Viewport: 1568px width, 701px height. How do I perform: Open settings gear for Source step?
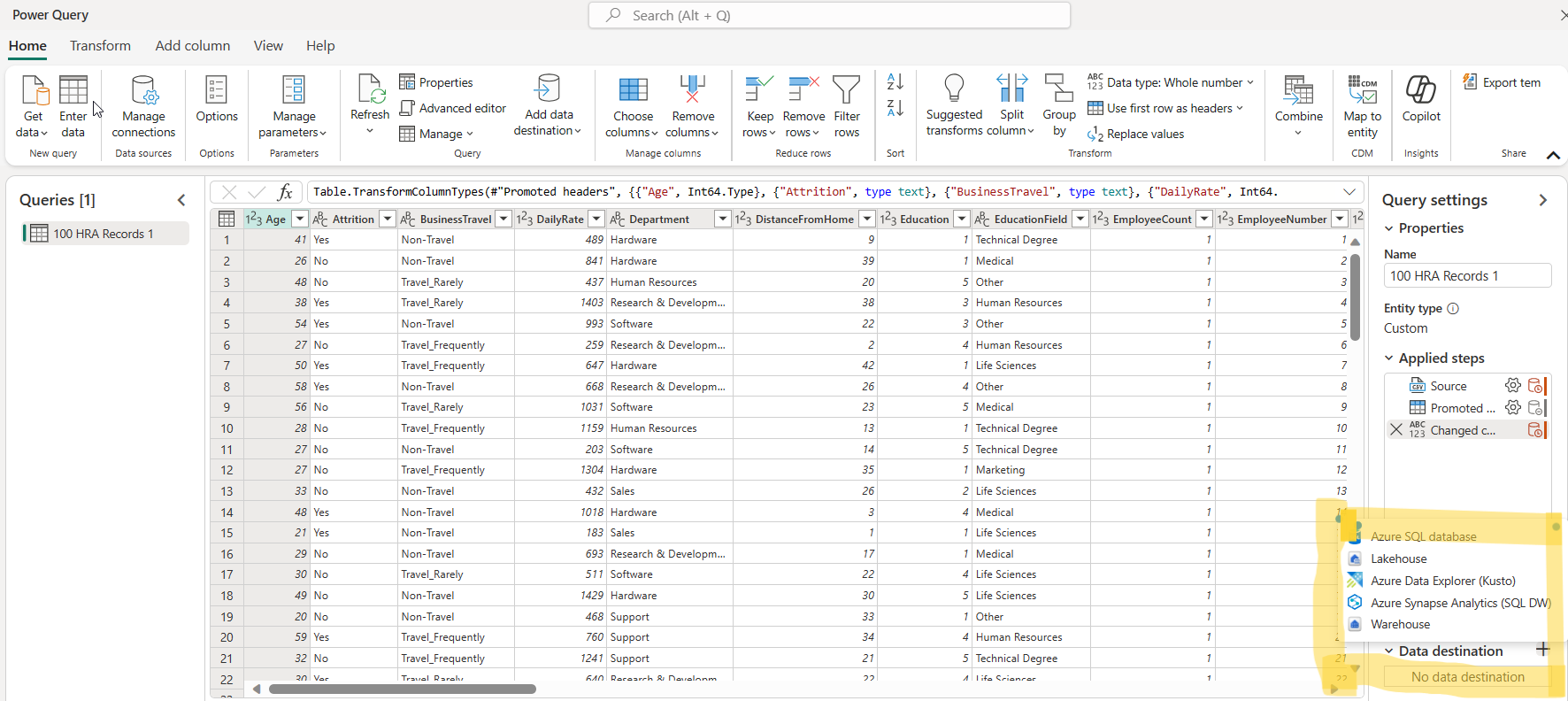(1513, 385)
